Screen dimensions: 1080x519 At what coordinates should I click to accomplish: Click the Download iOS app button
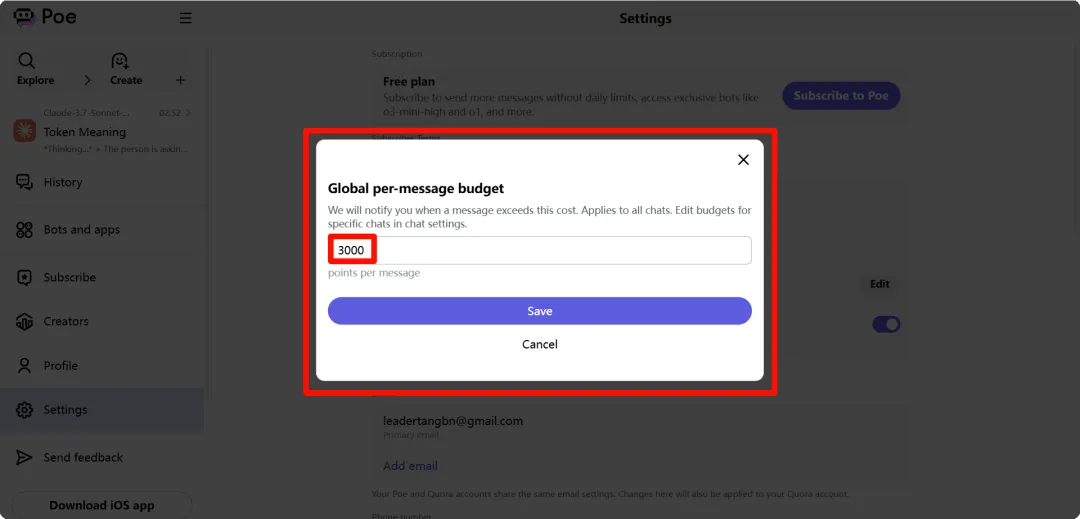[x=102, y=505]
